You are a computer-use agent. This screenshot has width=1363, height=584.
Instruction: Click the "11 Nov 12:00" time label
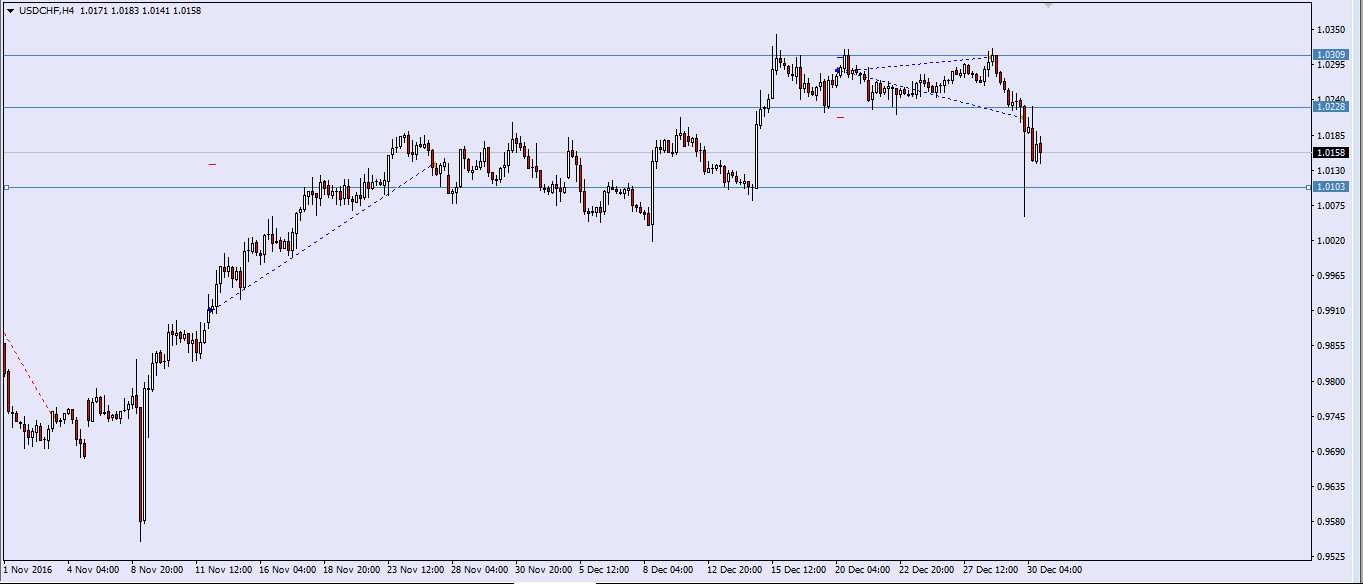pos(224,569)
